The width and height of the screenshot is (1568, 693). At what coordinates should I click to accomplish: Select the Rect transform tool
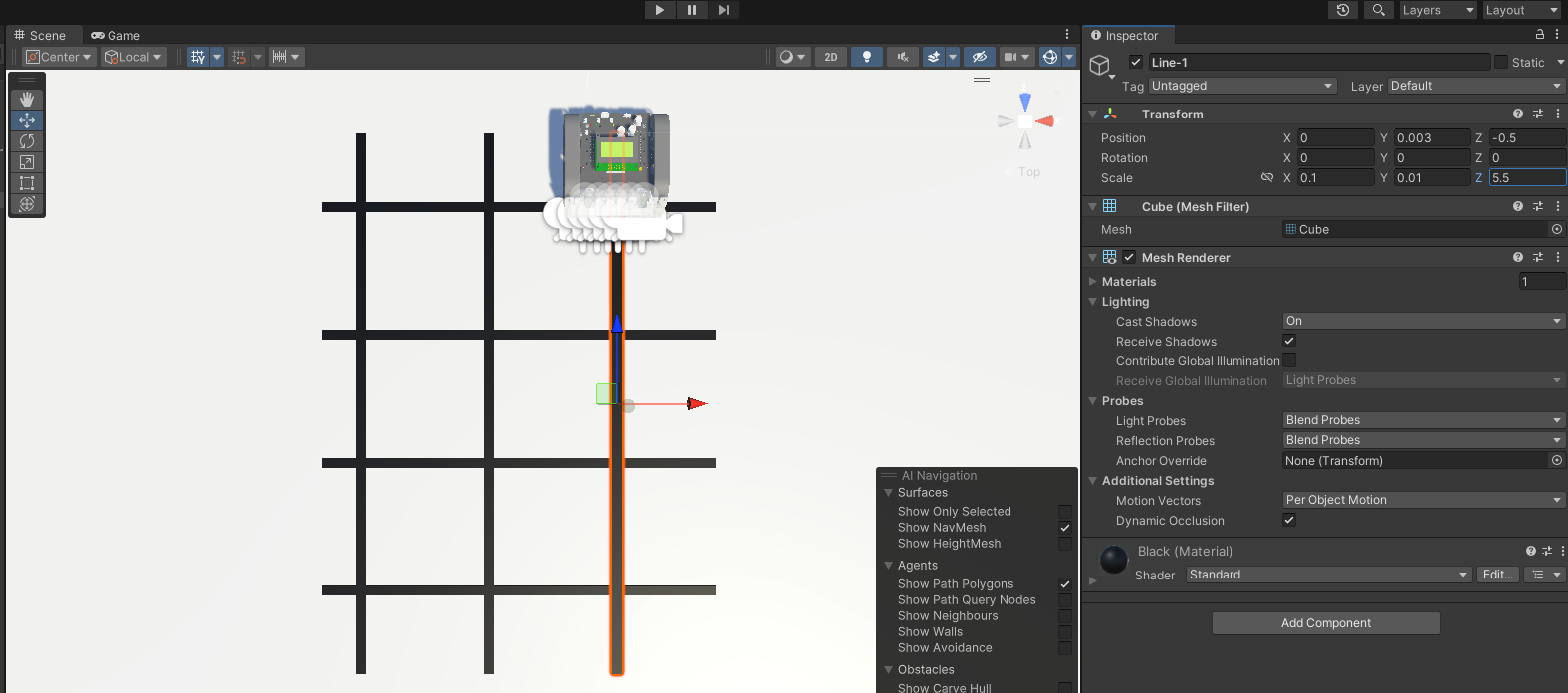[27, 183]
